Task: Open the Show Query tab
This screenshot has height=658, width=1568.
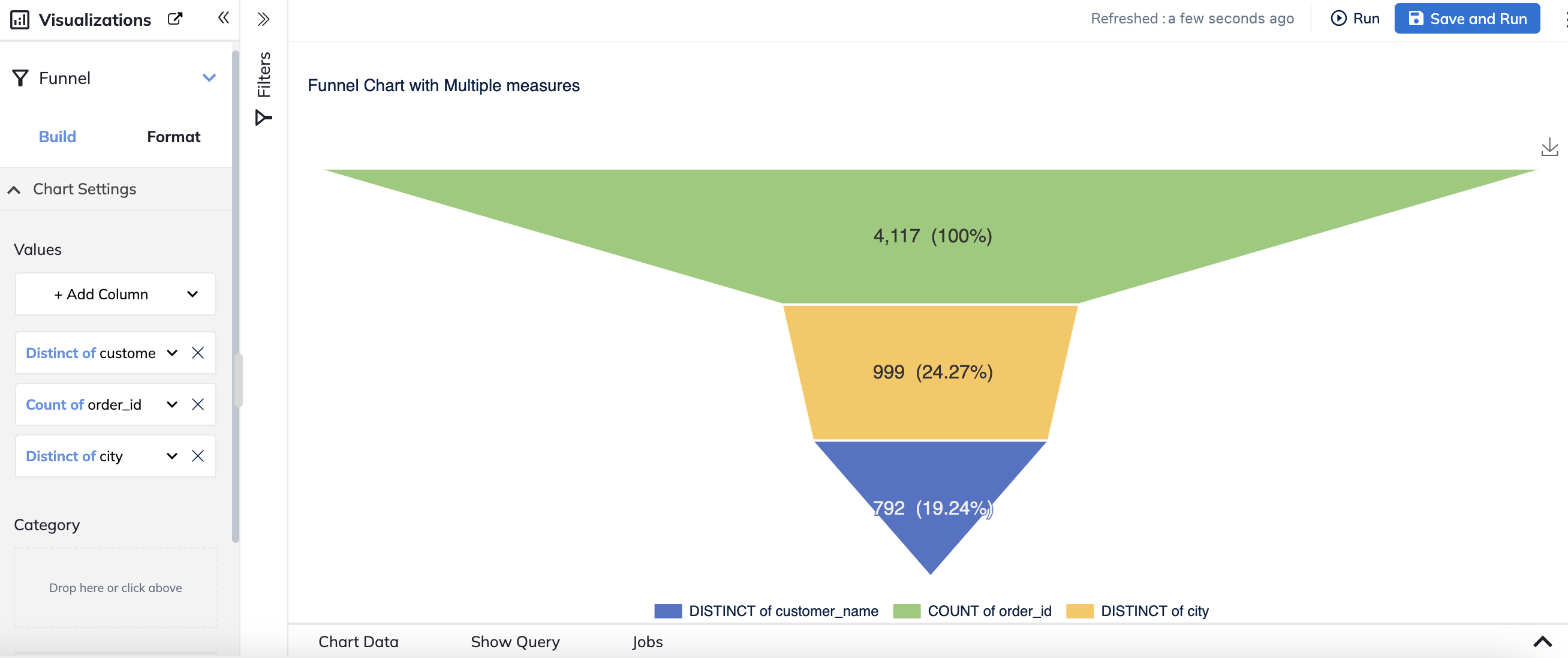Action: pos(515,642)
